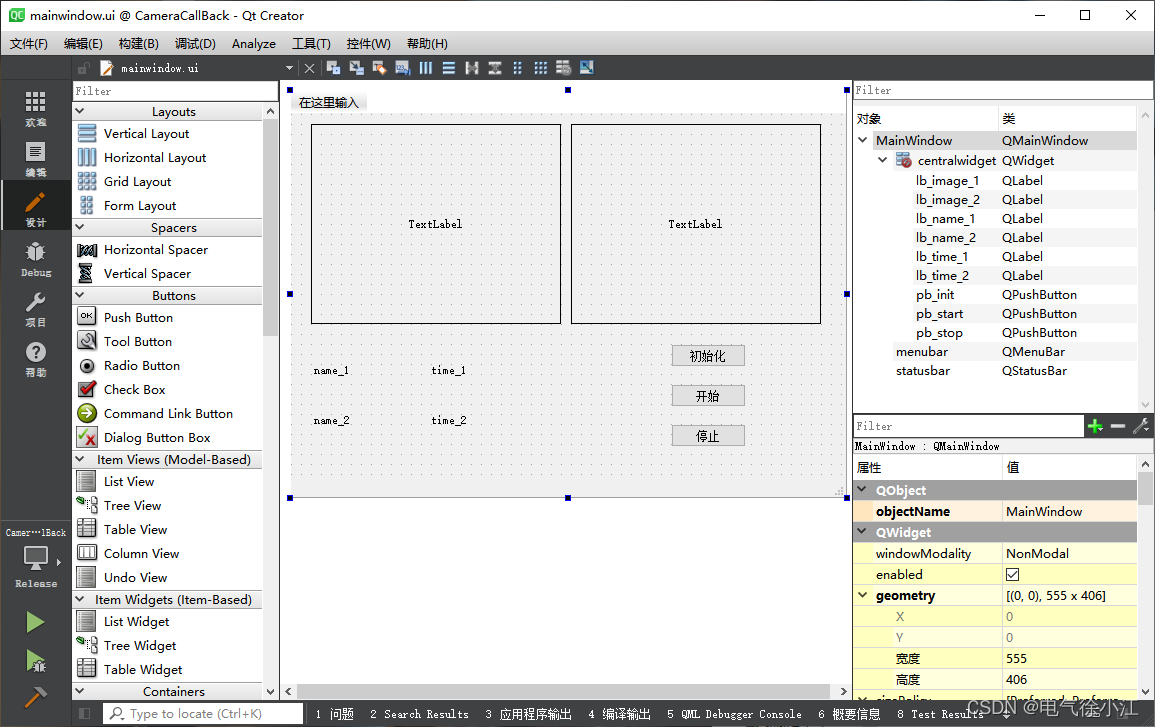This screenshot has height=727, width=1155.
Task: Open the 构建(B) menu
Action: point(138,43)
